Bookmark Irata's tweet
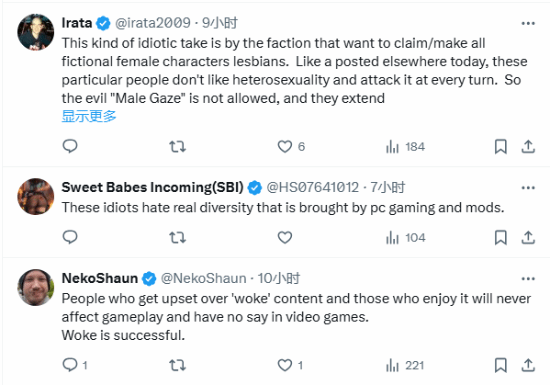 coord(501,146)
